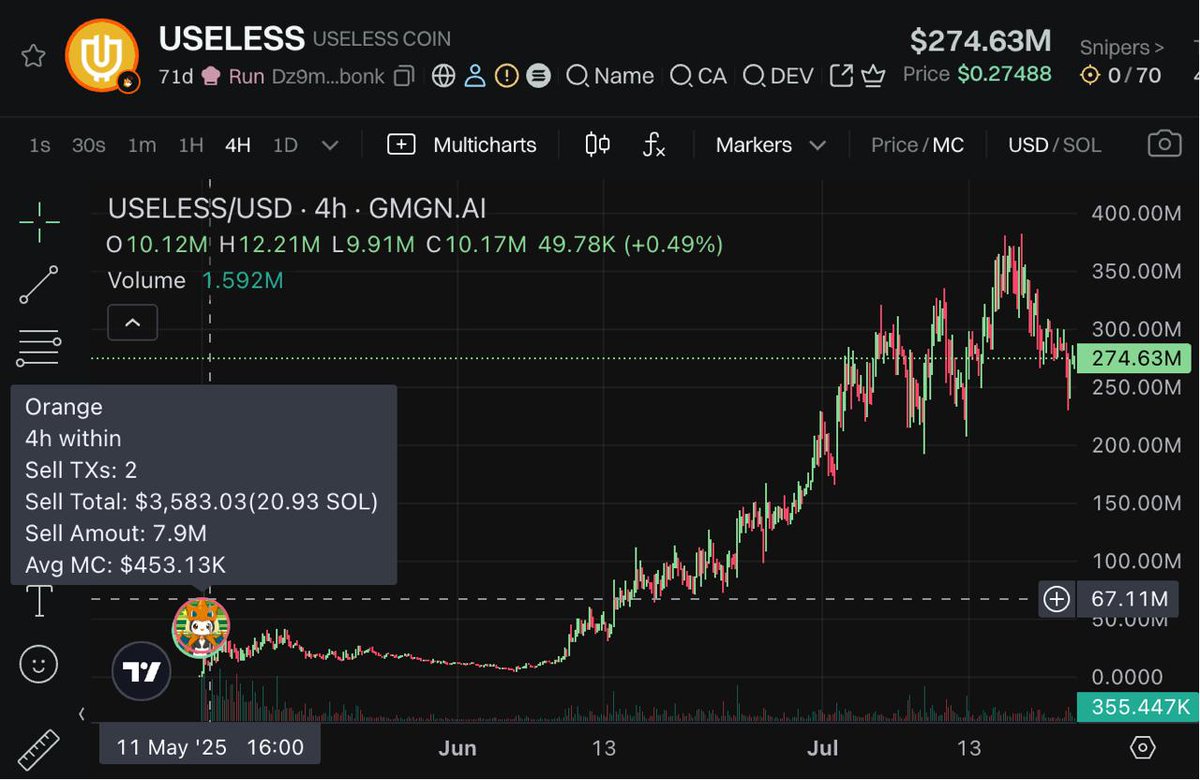Screen dimensions: 1200x780
Task: Click the 274.63M current price label
Action: 1134,358
